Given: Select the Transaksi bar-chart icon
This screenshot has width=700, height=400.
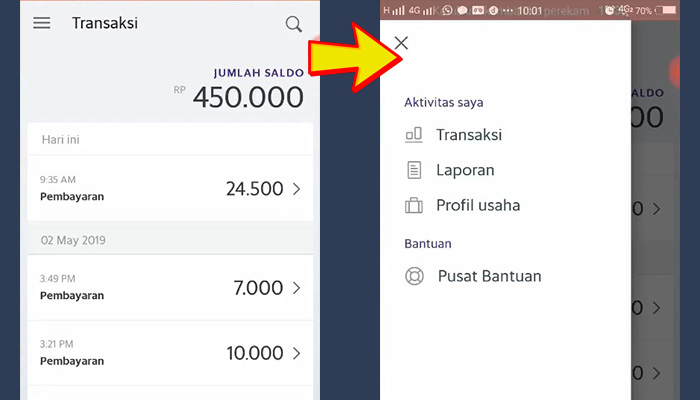Looking at the screenshot, I should pos(414,135).
